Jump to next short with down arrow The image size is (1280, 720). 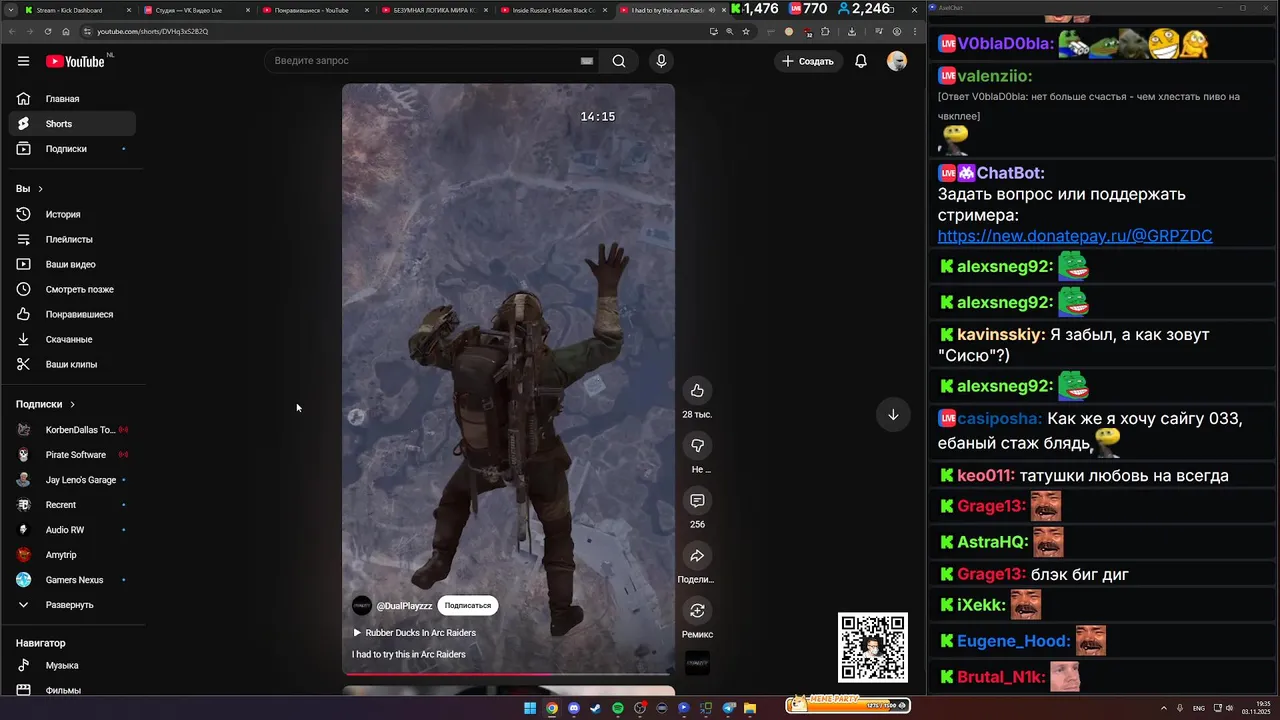pyautogui.click(x=893, y=415)
